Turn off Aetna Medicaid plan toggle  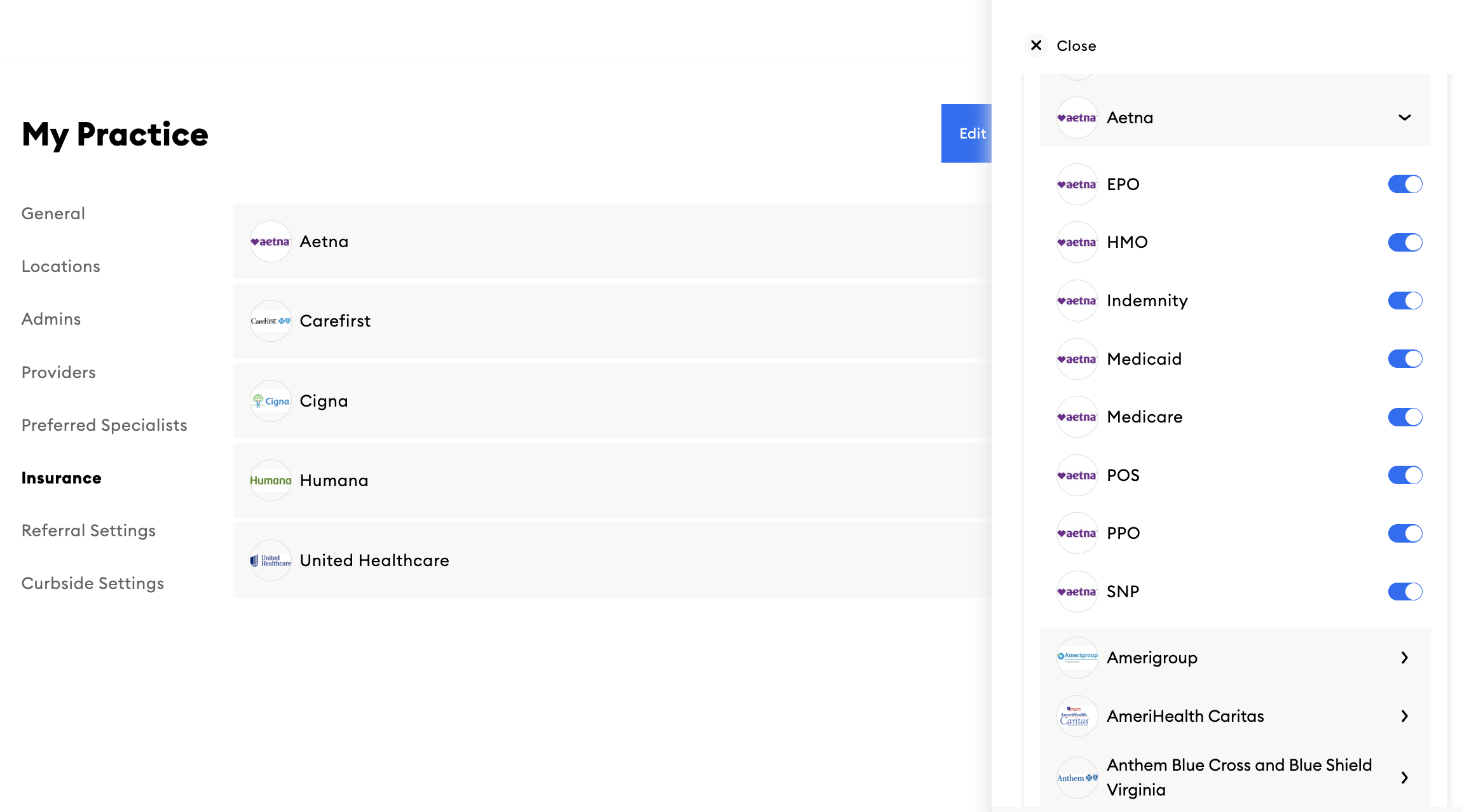click(x=1405, y=359)
